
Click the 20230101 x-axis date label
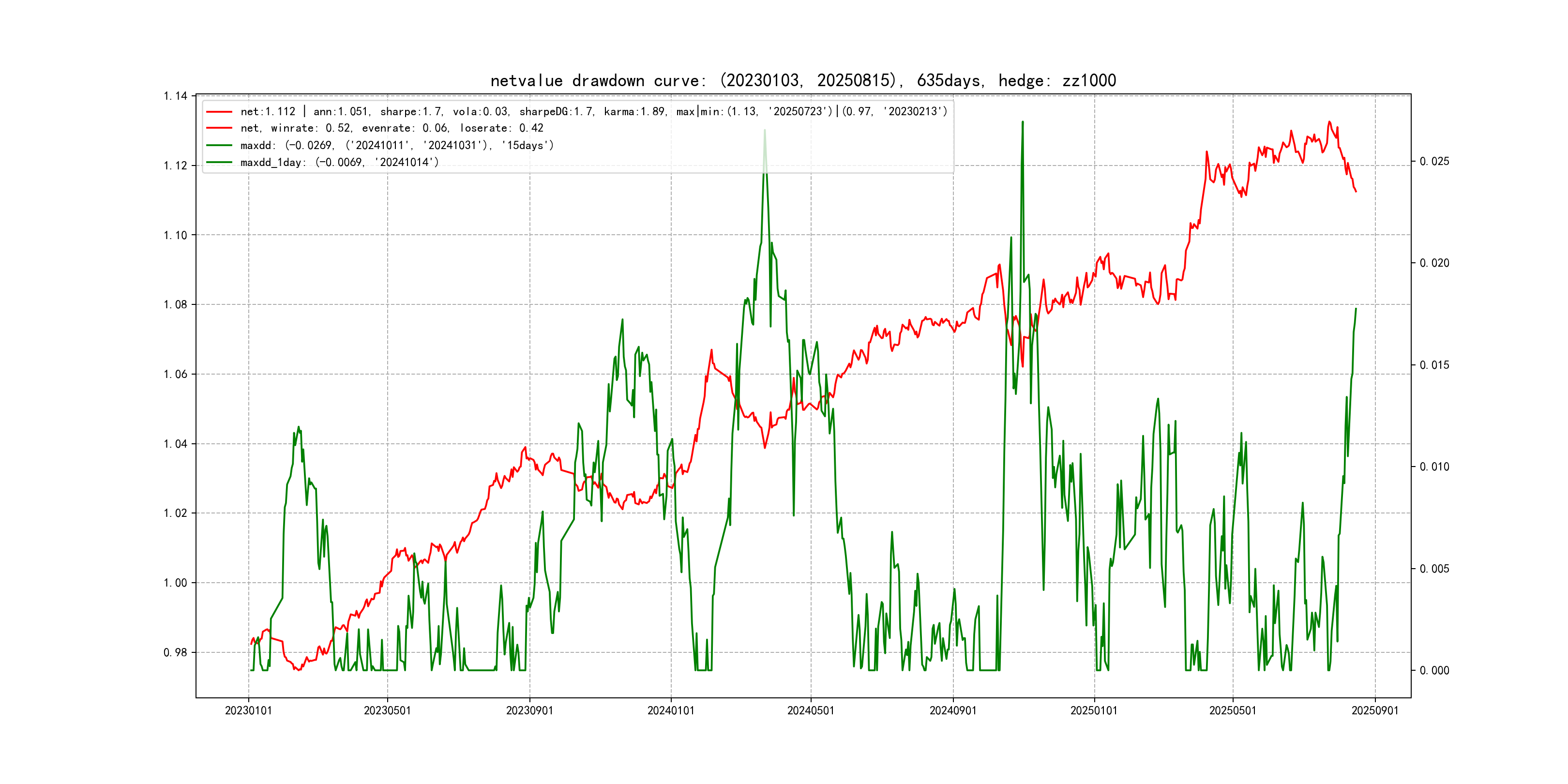[248, 710]
